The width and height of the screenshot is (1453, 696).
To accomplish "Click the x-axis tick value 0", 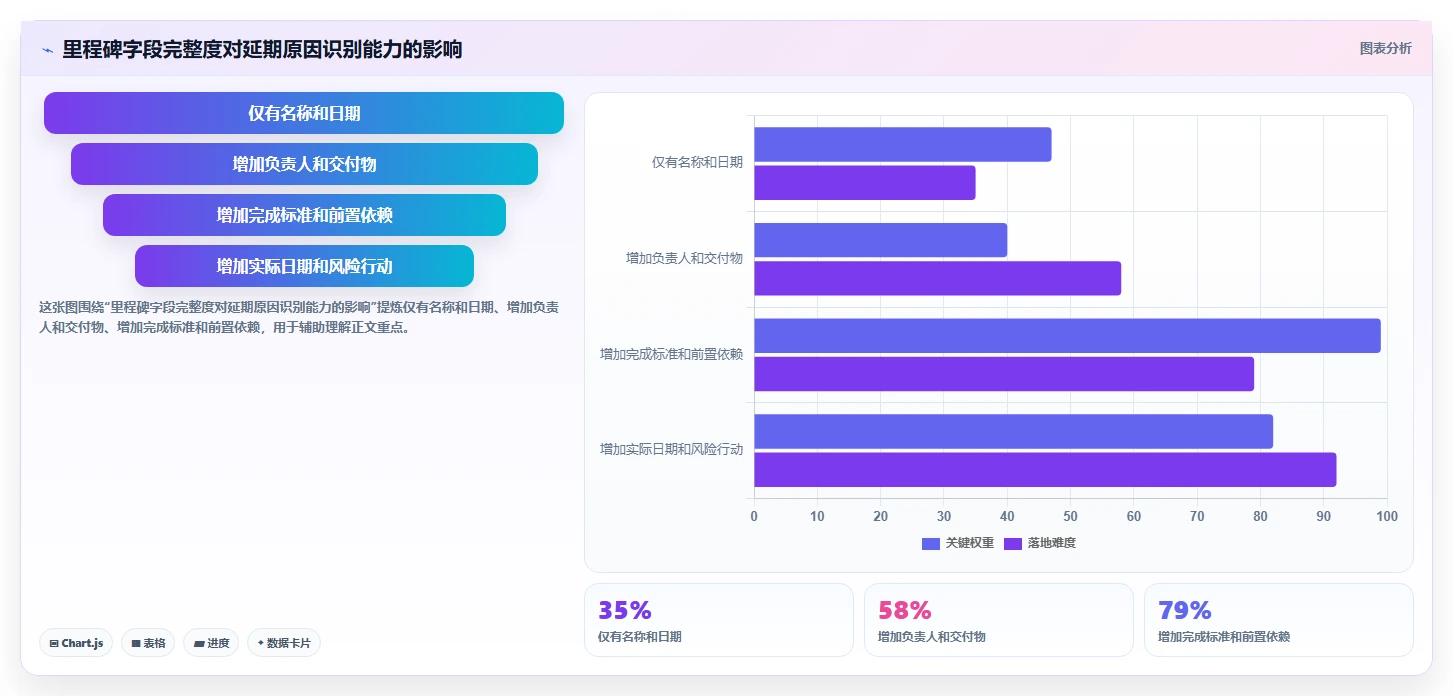I will point(754,516).
